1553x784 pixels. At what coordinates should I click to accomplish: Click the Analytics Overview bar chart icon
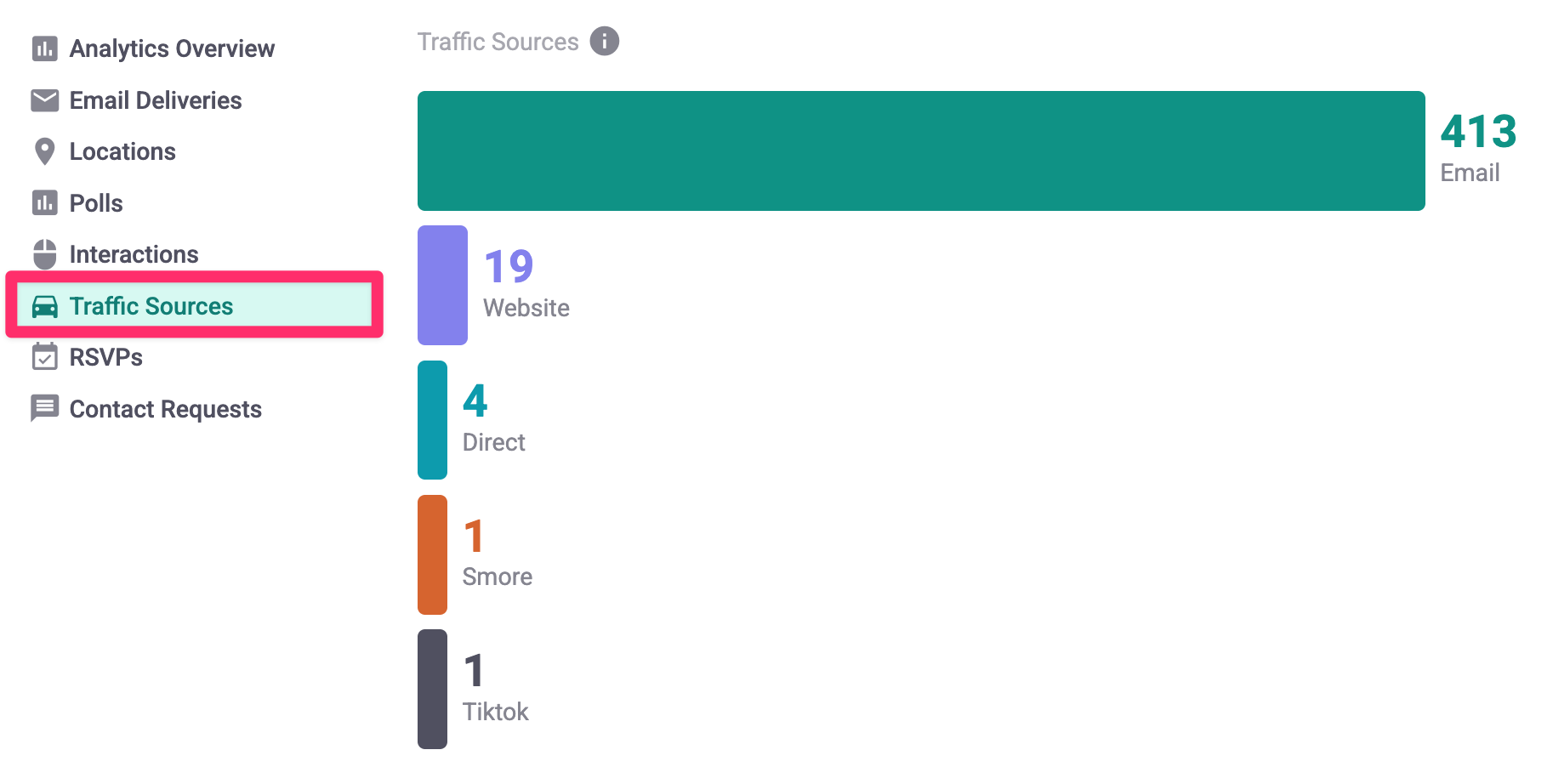[x=45, y=48]
